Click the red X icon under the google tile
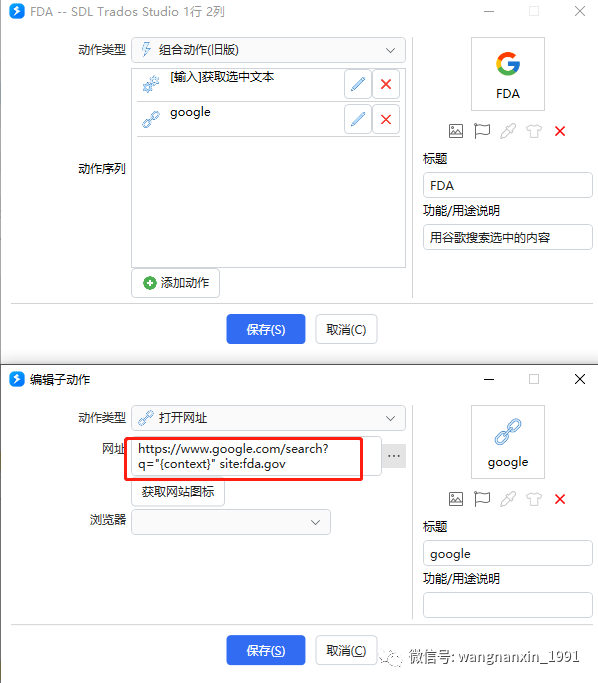 pos(560,499)
